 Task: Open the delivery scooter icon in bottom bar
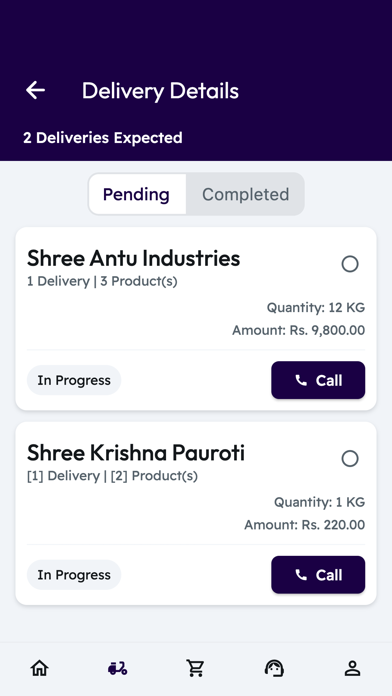click(118, 668)
